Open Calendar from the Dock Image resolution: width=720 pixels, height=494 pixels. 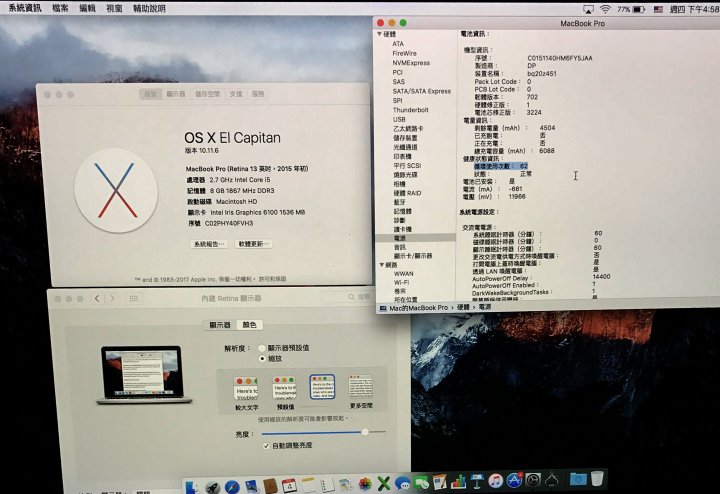[x=289, y=485]
